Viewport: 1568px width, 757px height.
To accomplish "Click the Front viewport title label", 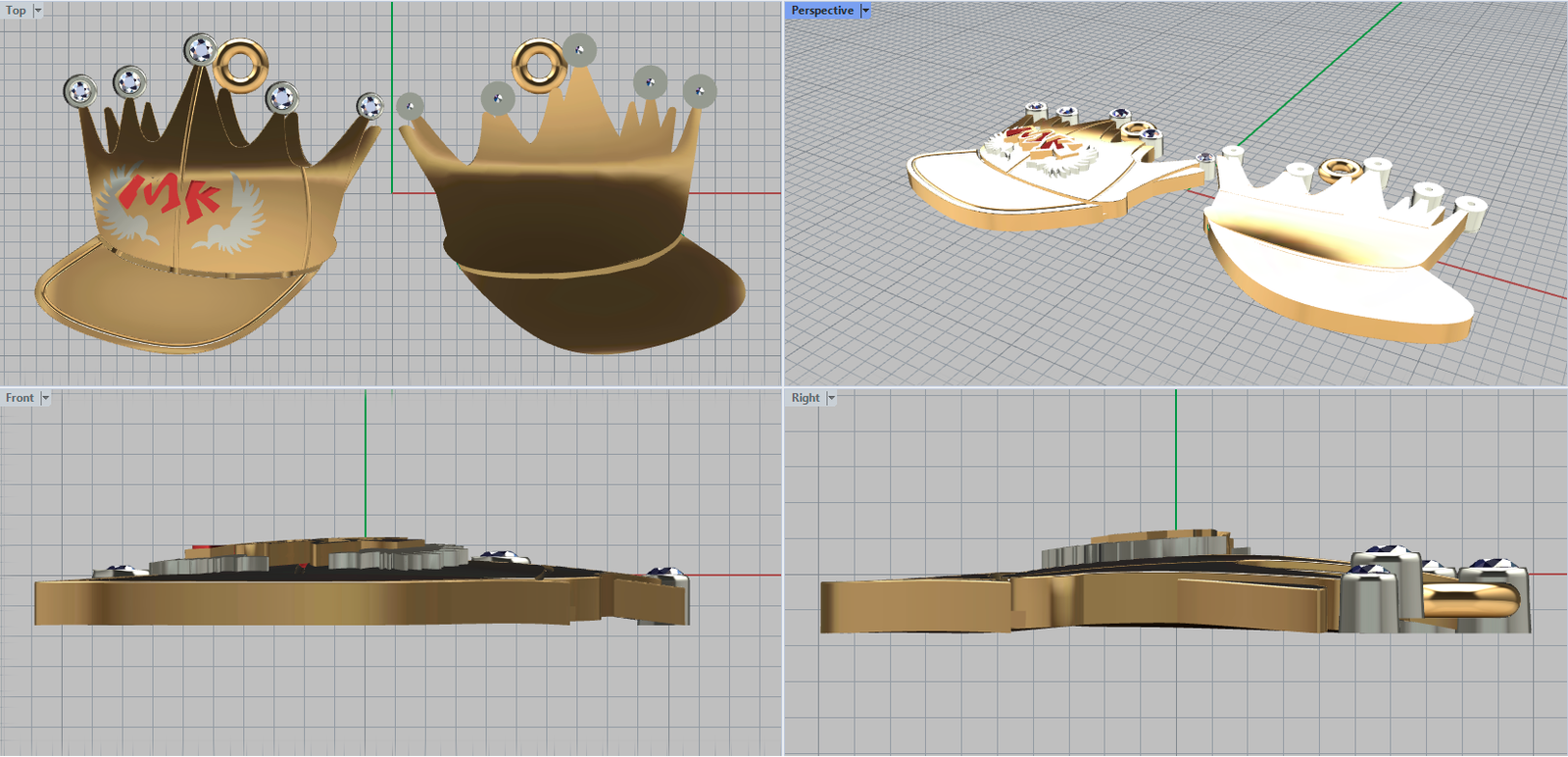I will [x=19, y=398].
